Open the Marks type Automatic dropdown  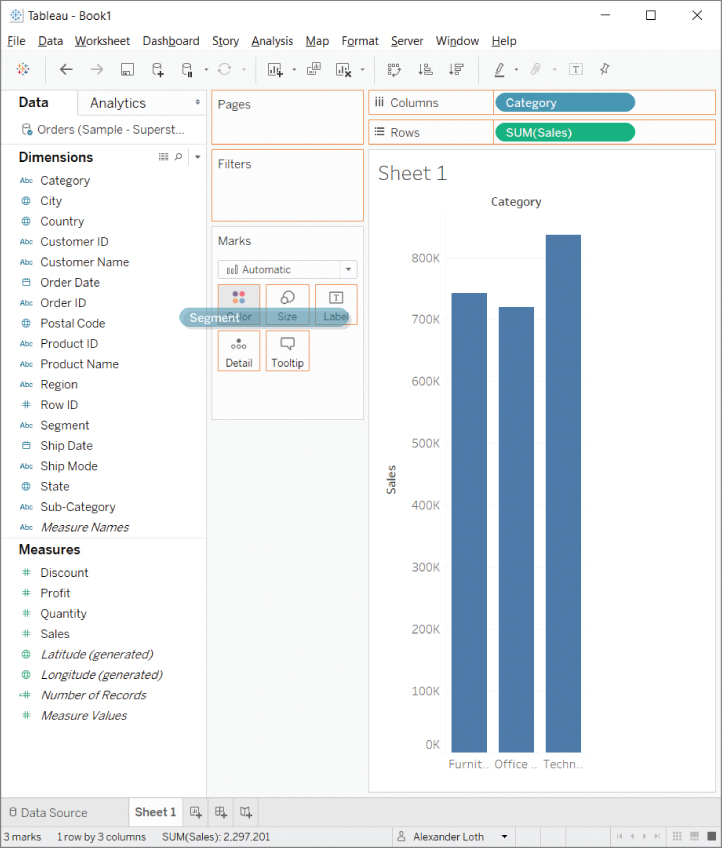pyautogui.click(x=287, y=269)
